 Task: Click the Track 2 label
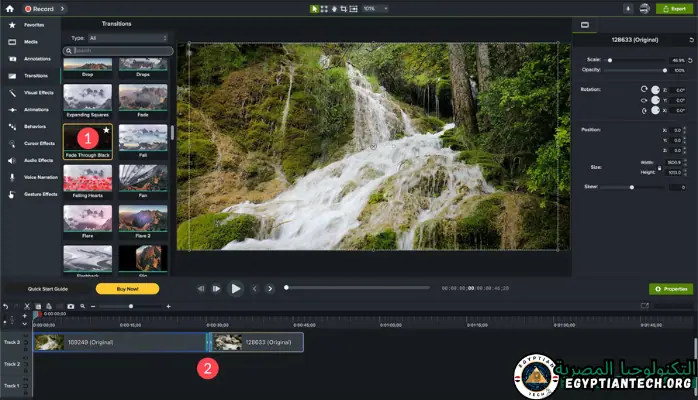(x=12, y=364)
